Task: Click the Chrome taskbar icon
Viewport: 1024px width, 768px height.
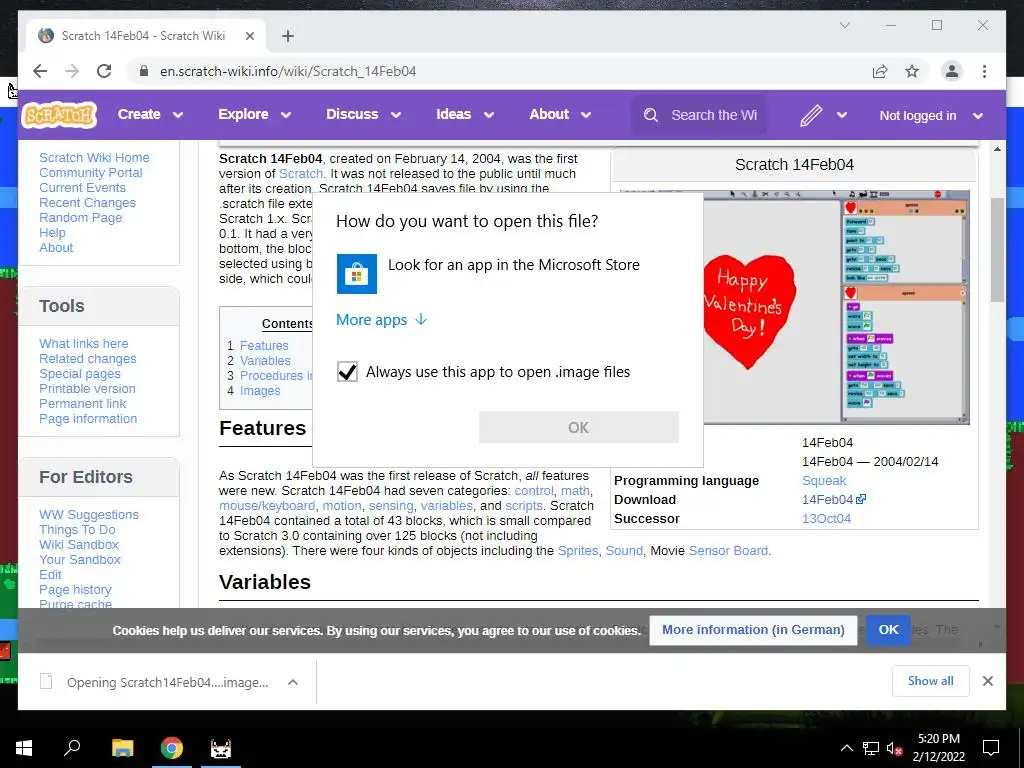Action: pyautogui.click(x=172, y=748)
